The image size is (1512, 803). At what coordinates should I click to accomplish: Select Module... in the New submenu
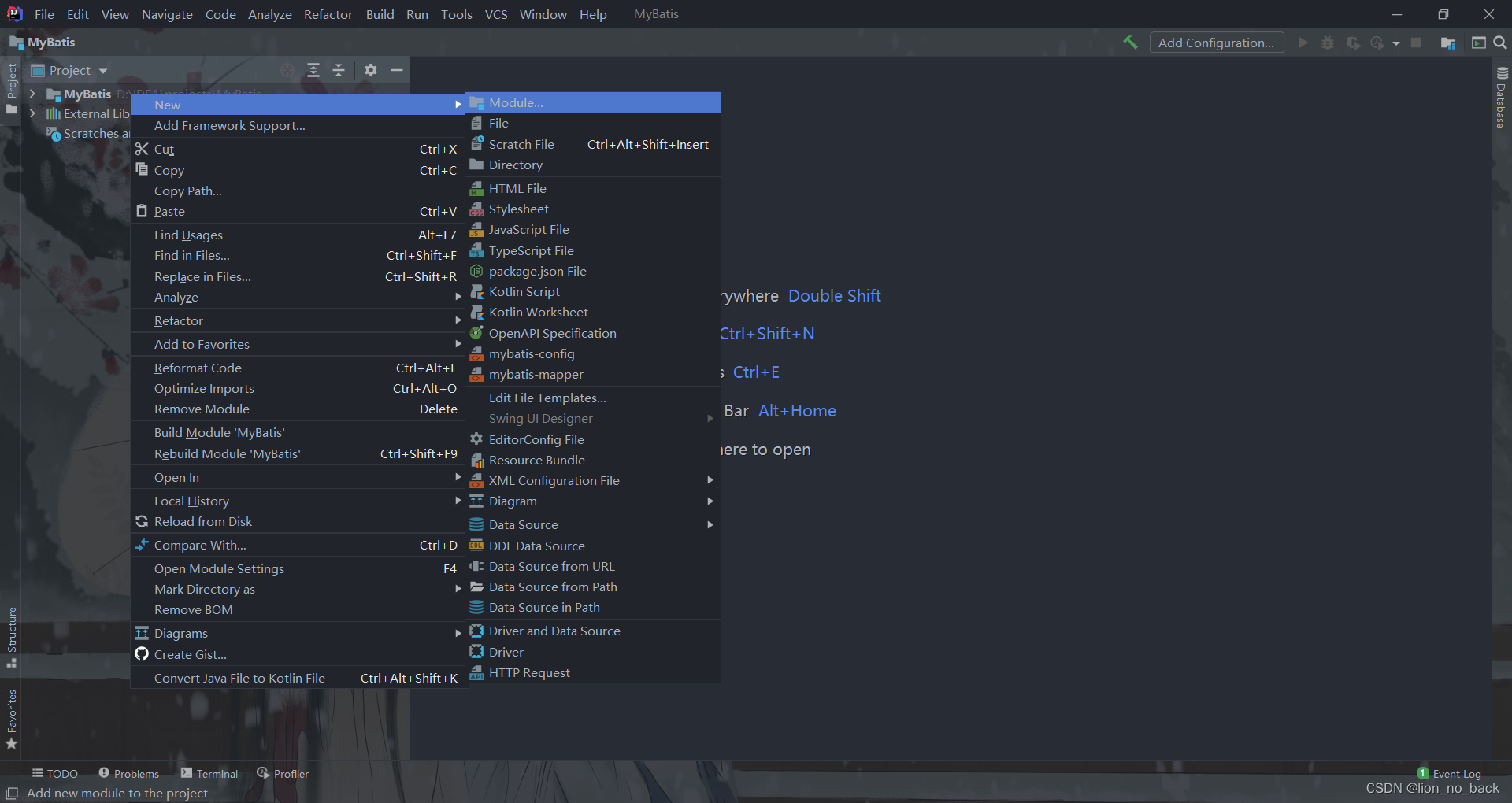click(x=594, y=102)
